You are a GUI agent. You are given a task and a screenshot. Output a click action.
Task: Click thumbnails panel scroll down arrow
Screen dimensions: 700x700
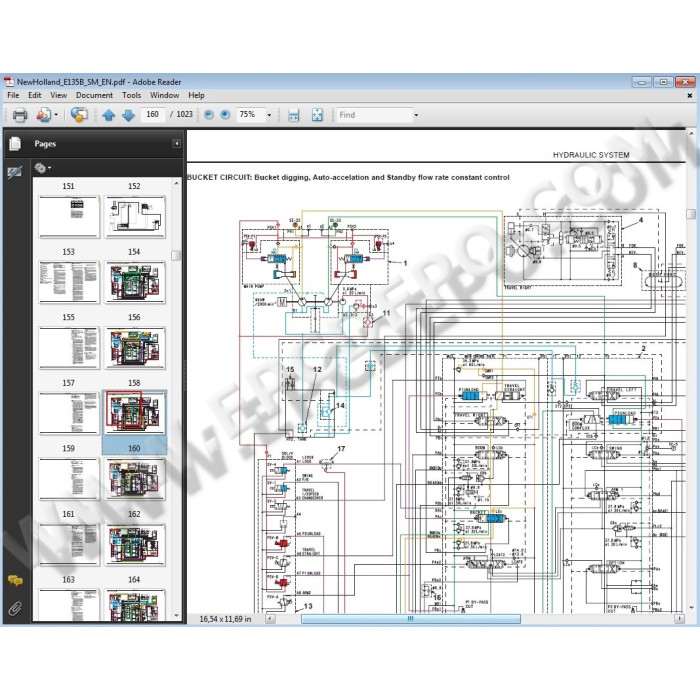(x=176, y=616)
